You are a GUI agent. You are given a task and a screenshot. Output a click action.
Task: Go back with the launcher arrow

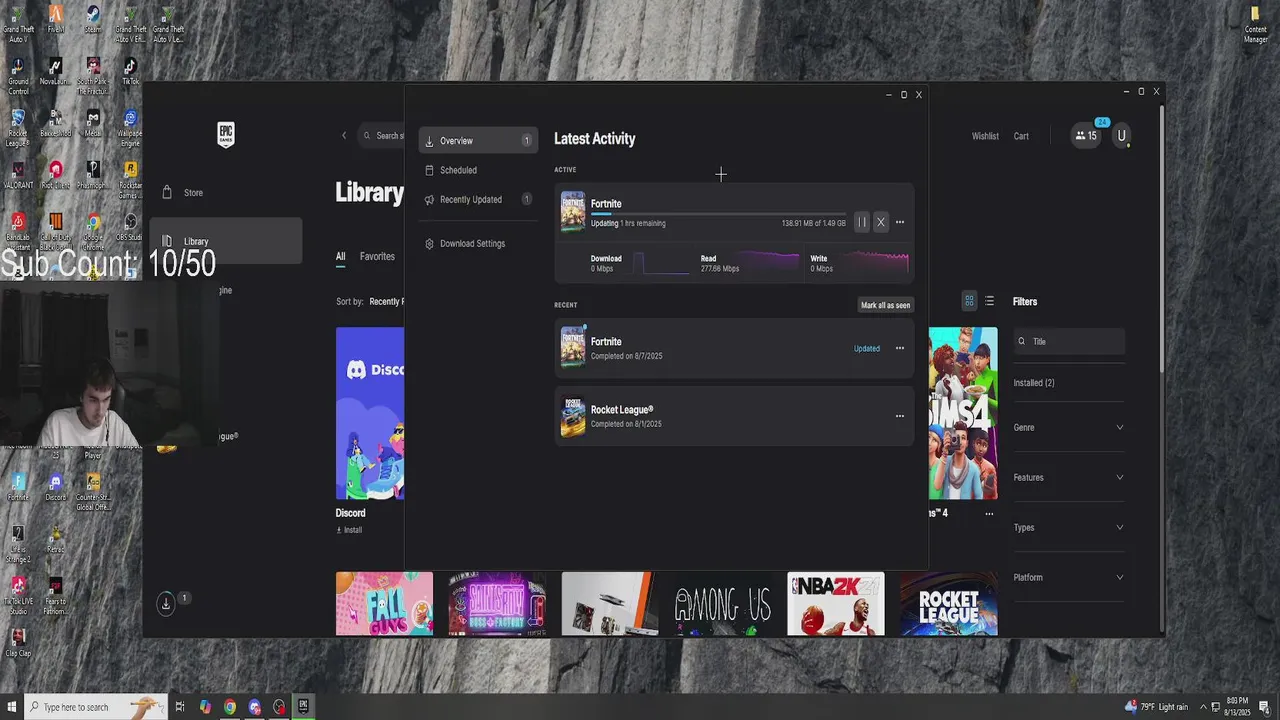344,136
